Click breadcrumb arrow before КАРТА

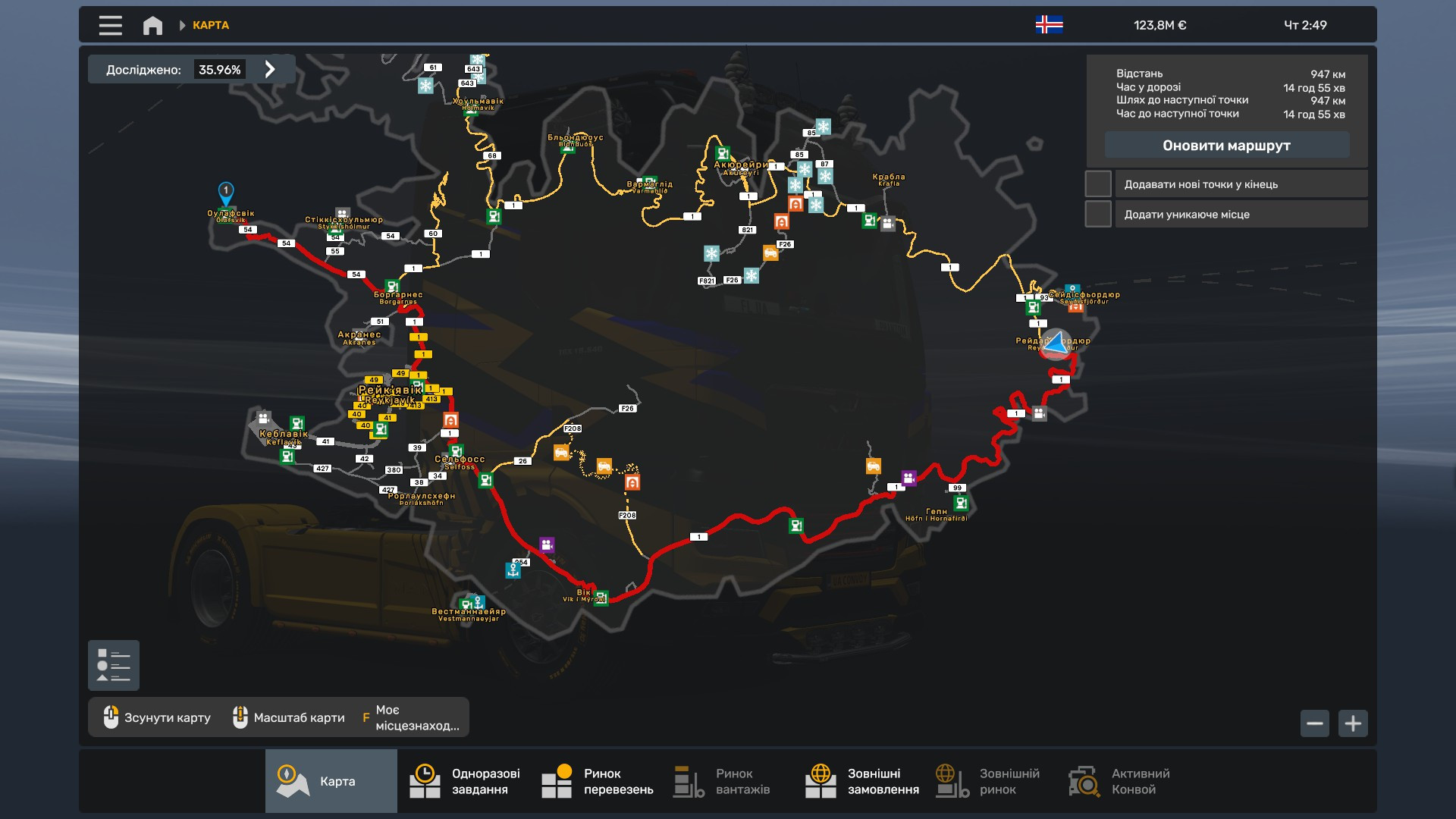click(x=182, y=25)
